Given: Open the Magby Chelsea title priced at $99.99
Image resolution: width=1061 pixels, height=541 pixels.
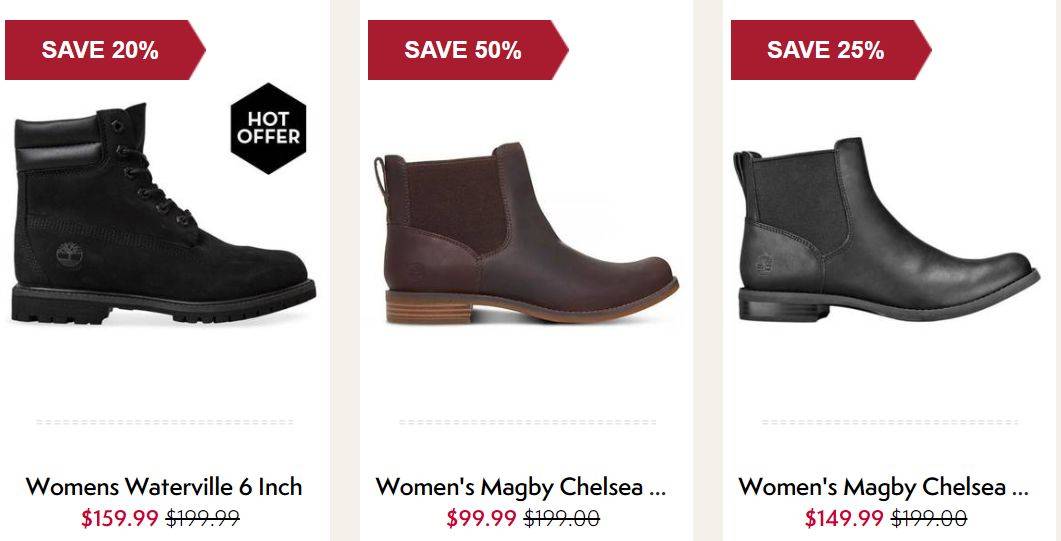Looking at the screenshot, I should (x=520, y=487).
